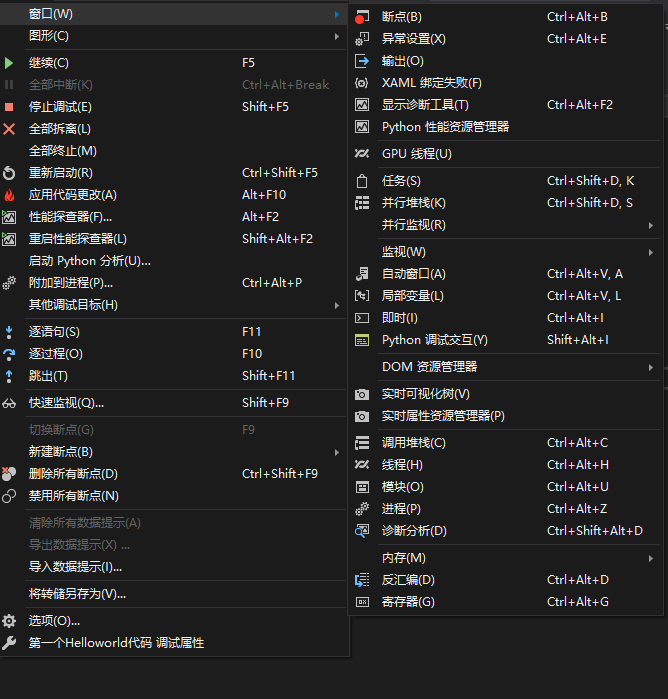The image size is (668, 699).
Task: Open 即时(I) window
Action: point(506,318)
